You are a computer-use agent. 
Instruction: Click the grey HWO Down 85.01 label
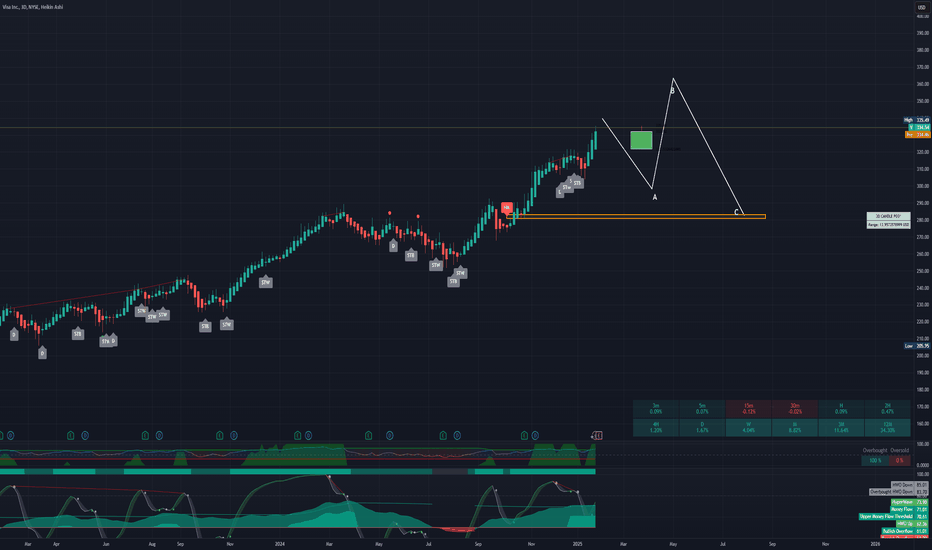[910, 485]
